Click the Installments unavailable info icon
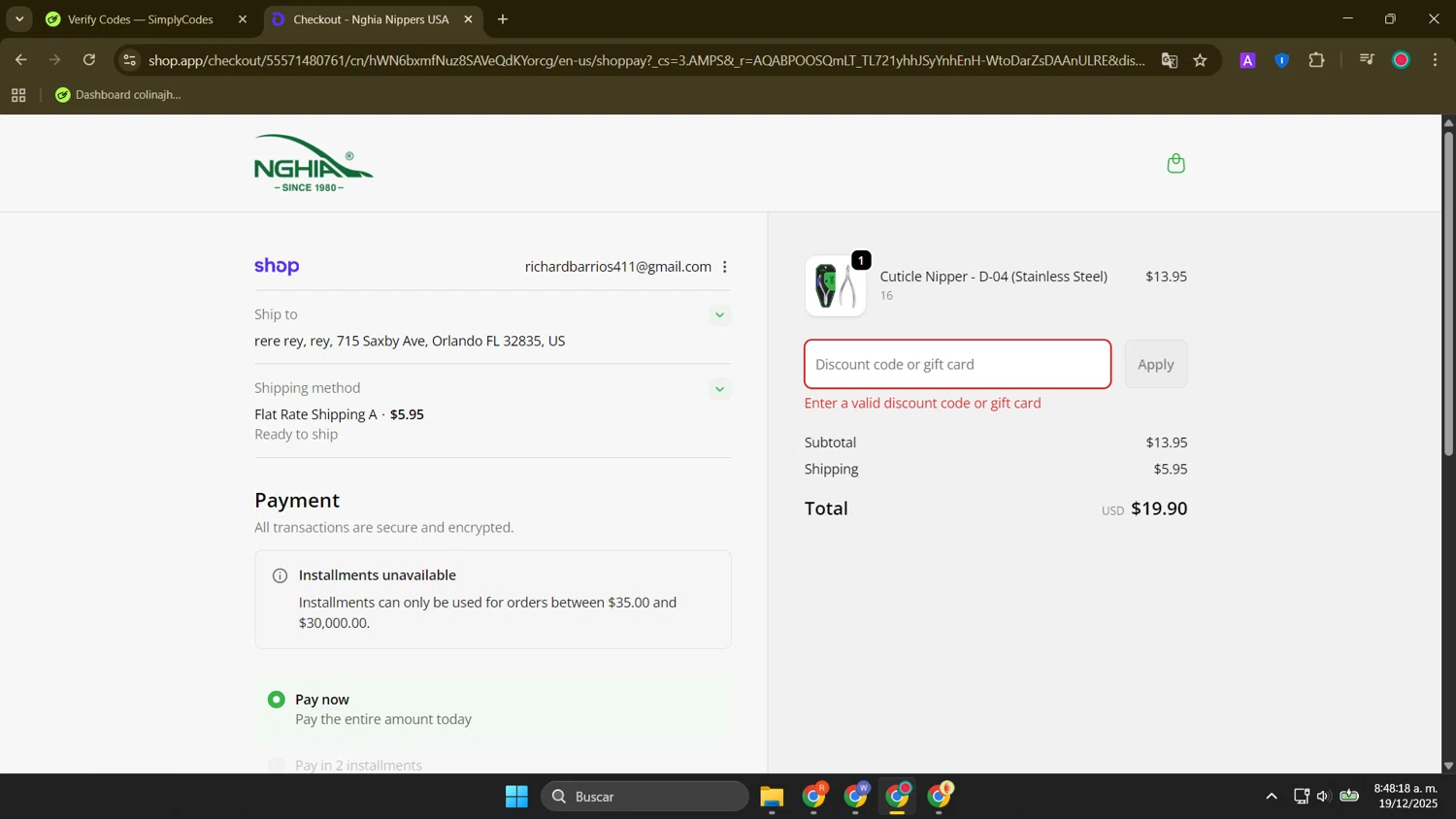The image size is (1456, 819). pyautogui.click(x=280, y=575)
